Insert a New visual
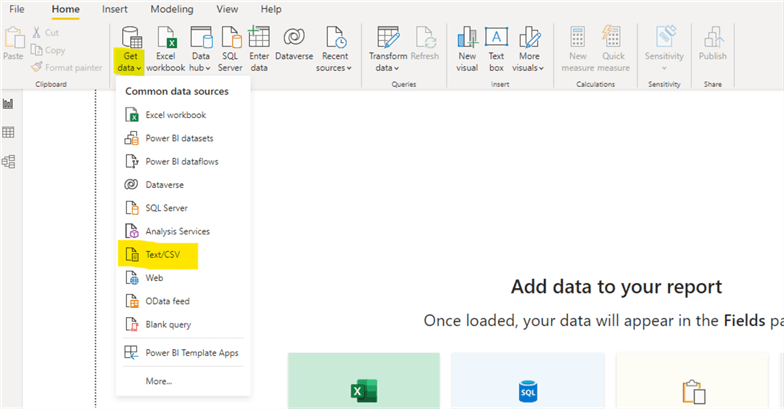The image size is (784, 409). (x=467, y=50)
